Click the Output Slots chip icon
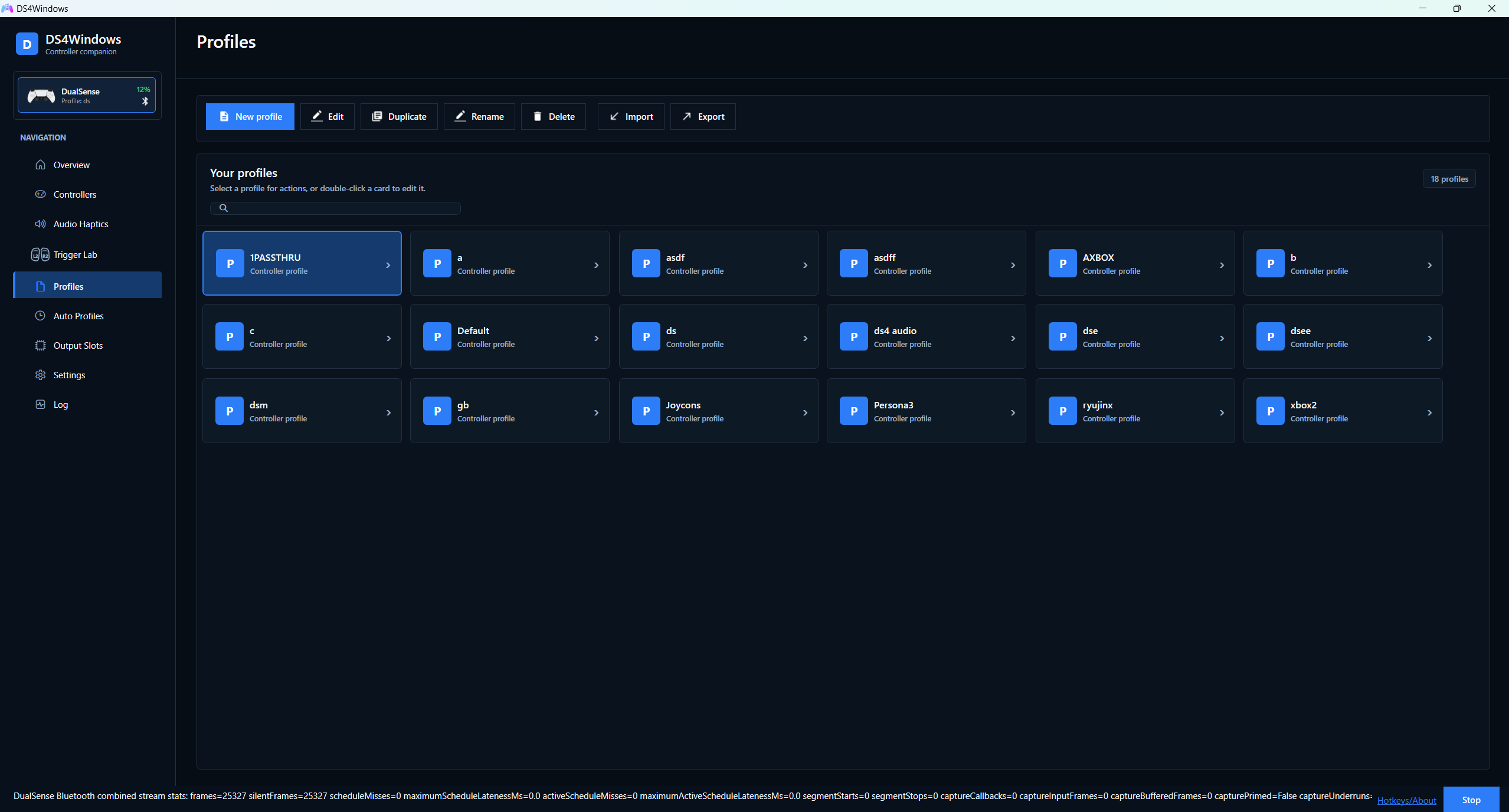The image size is (1509, 812). point(40,345)
